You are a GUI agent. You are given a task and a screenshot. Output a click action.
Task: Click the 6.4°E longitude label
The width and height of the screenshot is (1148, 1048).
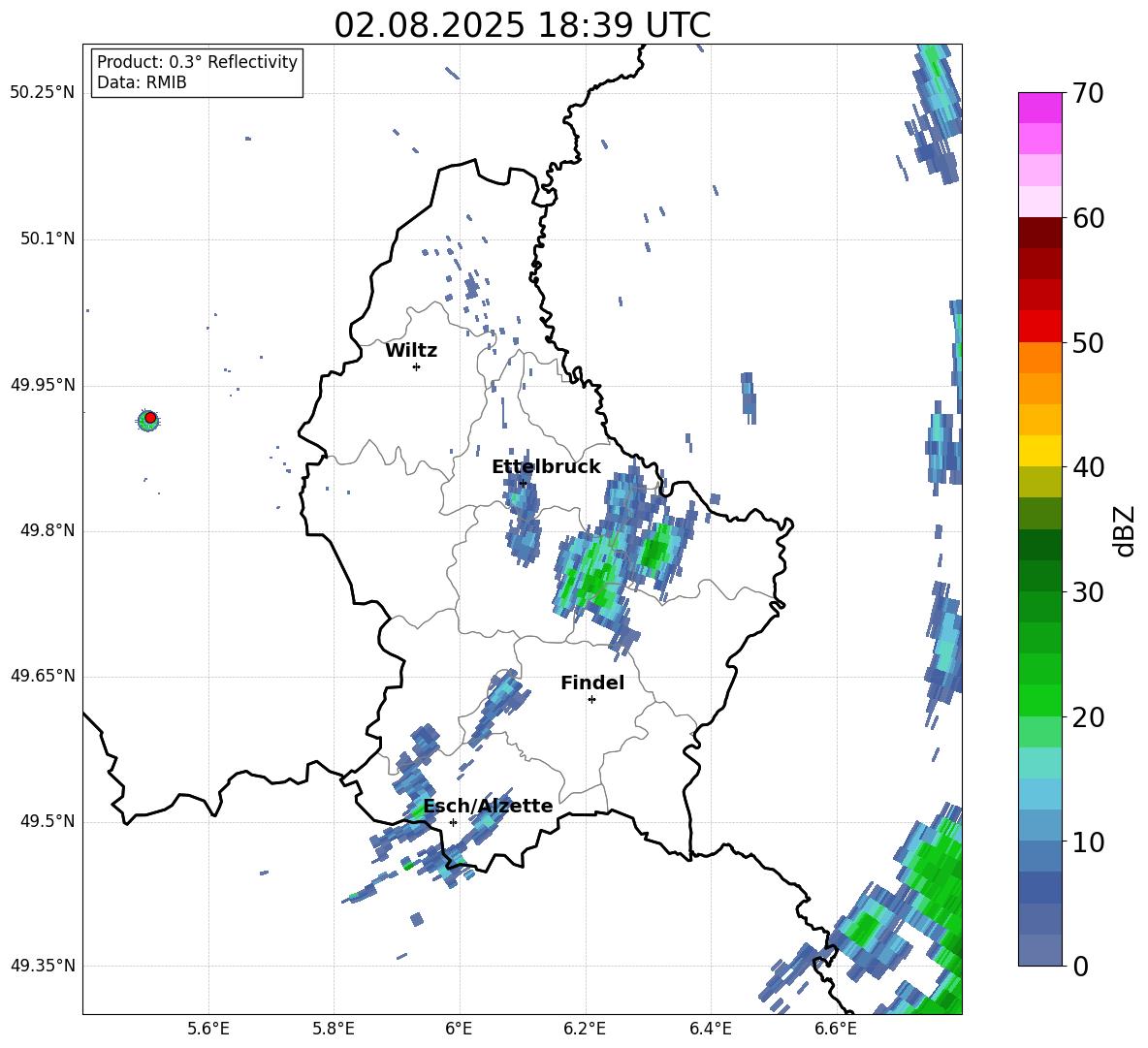click(710, 1030)
